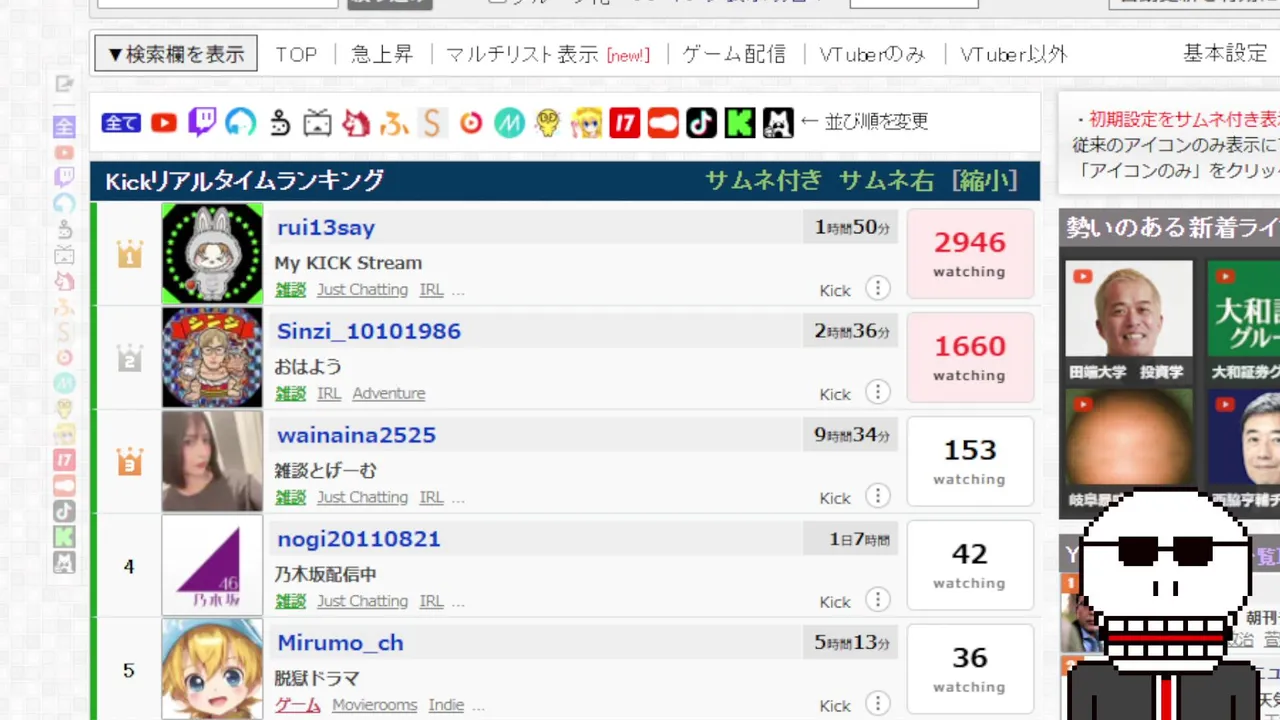Open the VTuberのみ menu item
The height and width of the screenshot is (720, 1280).
pos(872,54)
